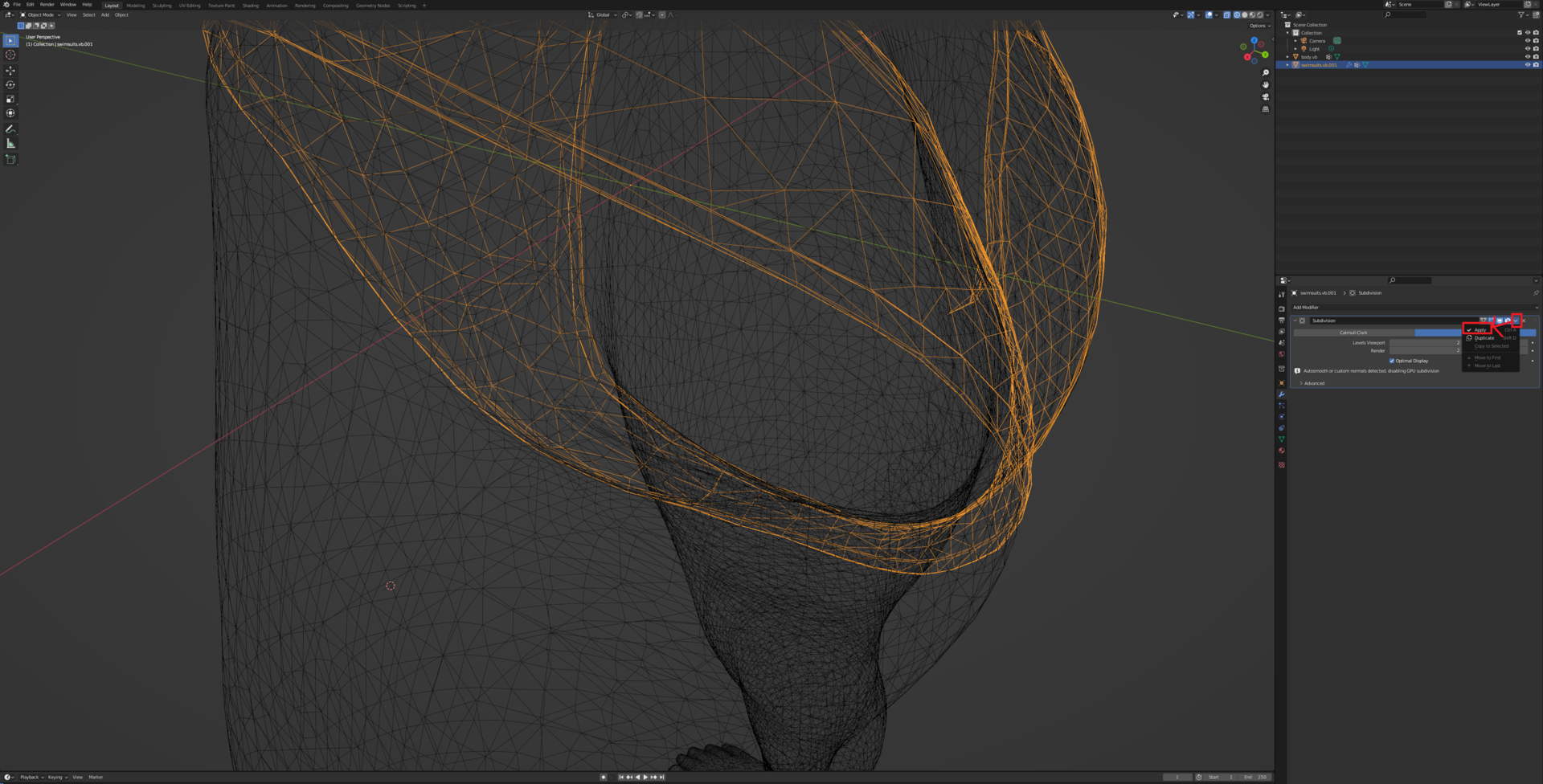Select the Add Cube tool
Viewport: 1543px width, 784px height.
pyautogui.click(x=10, y=160)
